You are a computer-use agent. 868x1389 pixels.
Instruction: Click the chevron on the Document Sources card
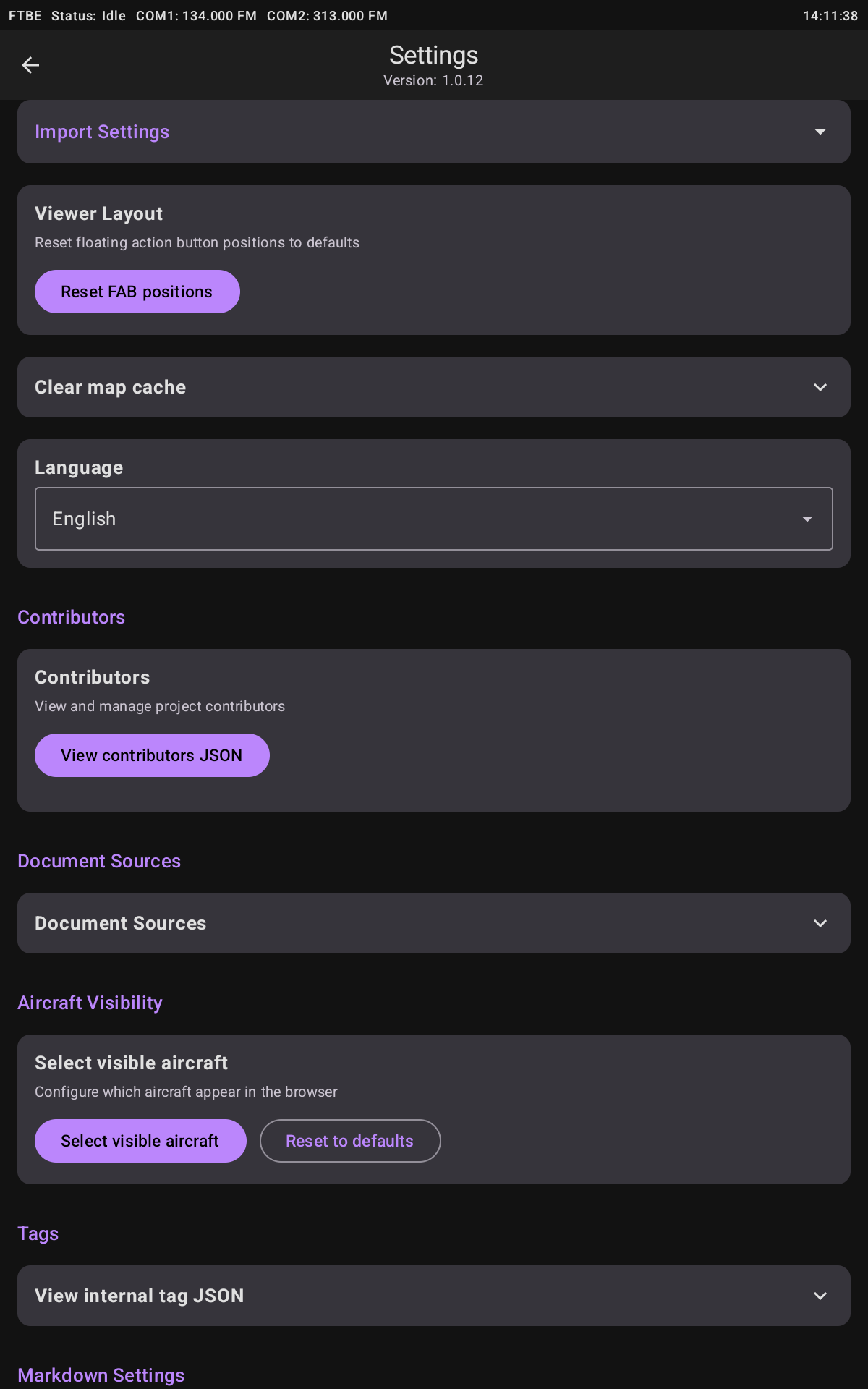pyautogui.click(x=820, y=923)
